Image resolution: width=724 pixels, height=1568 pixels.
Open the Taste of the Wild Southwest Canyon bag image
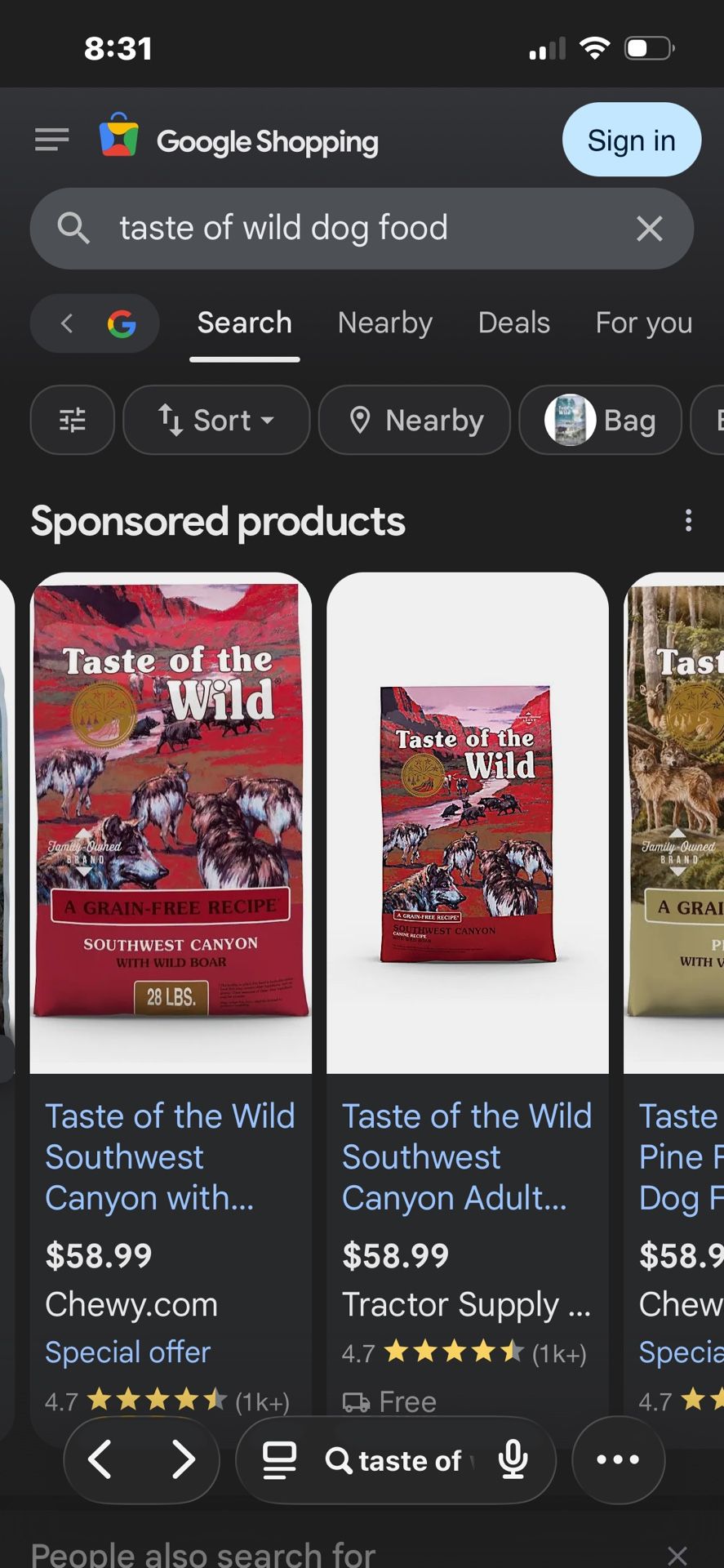[170, 817]
